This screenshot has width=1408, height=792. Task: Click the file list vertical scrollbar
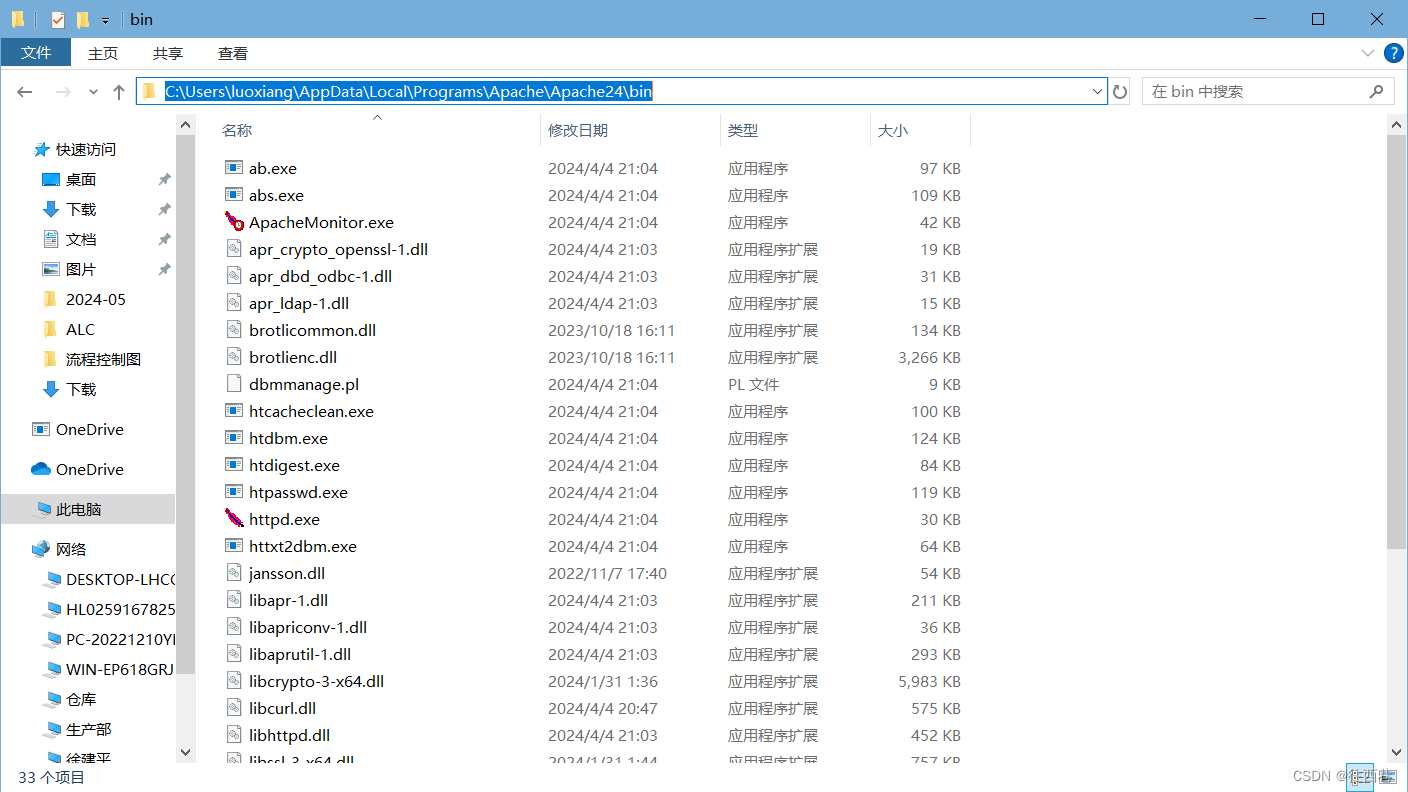click(x=1397, y=340)
